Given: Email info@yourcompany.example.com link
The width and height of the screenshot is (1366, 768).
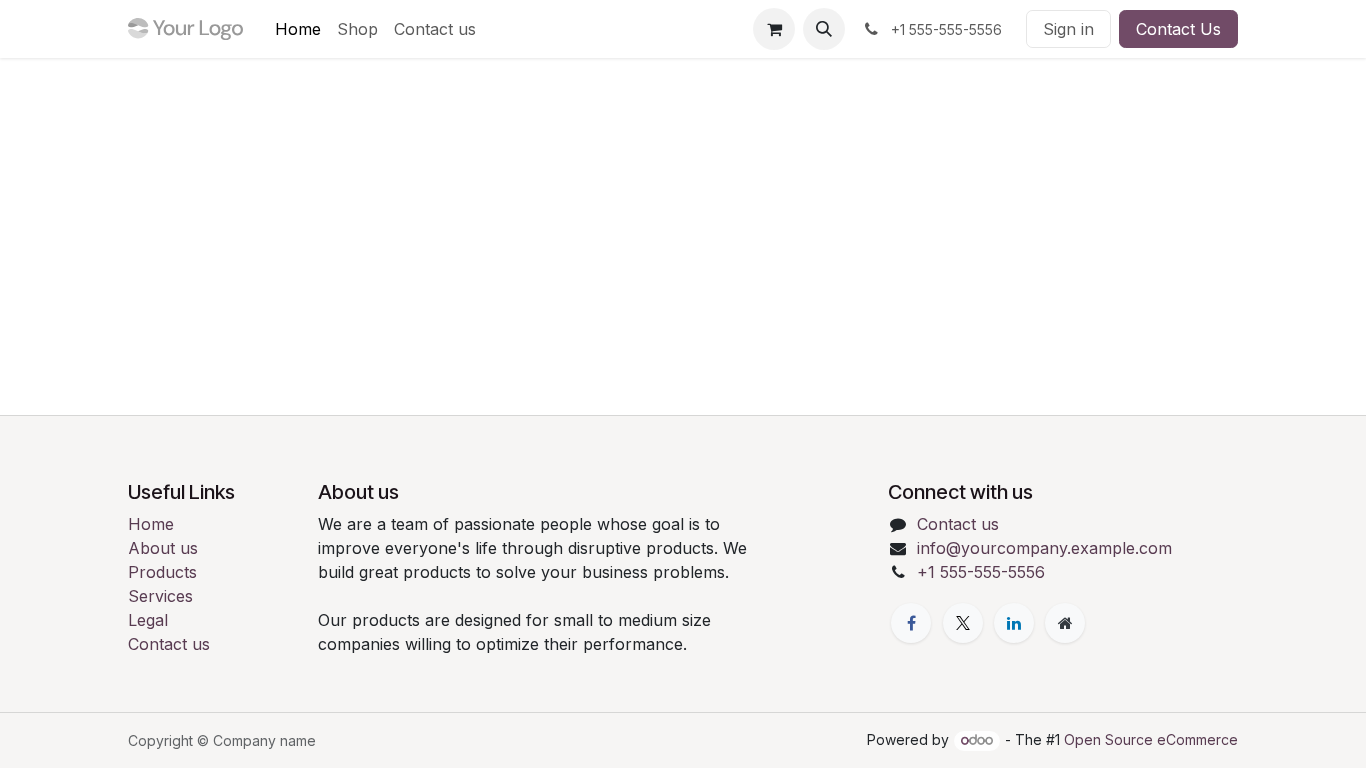Looking at the screenshot, I should pyautogui.click(x=1044, y=548).
